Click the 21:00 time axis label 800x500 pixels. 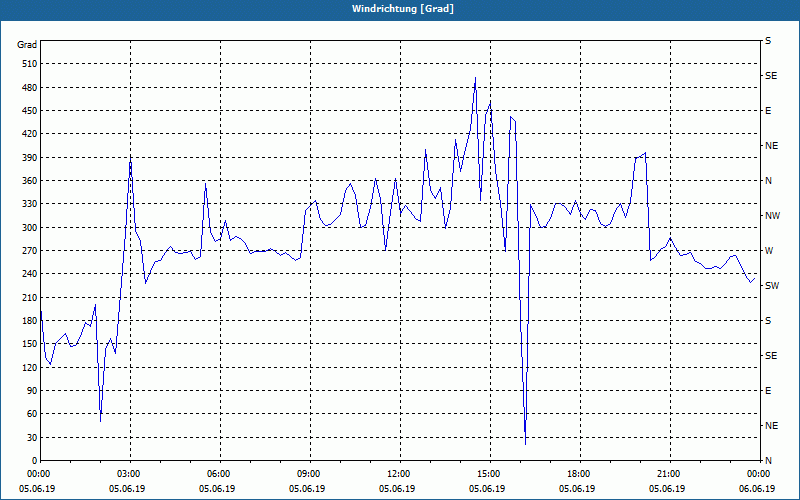(x=667, y=474)
